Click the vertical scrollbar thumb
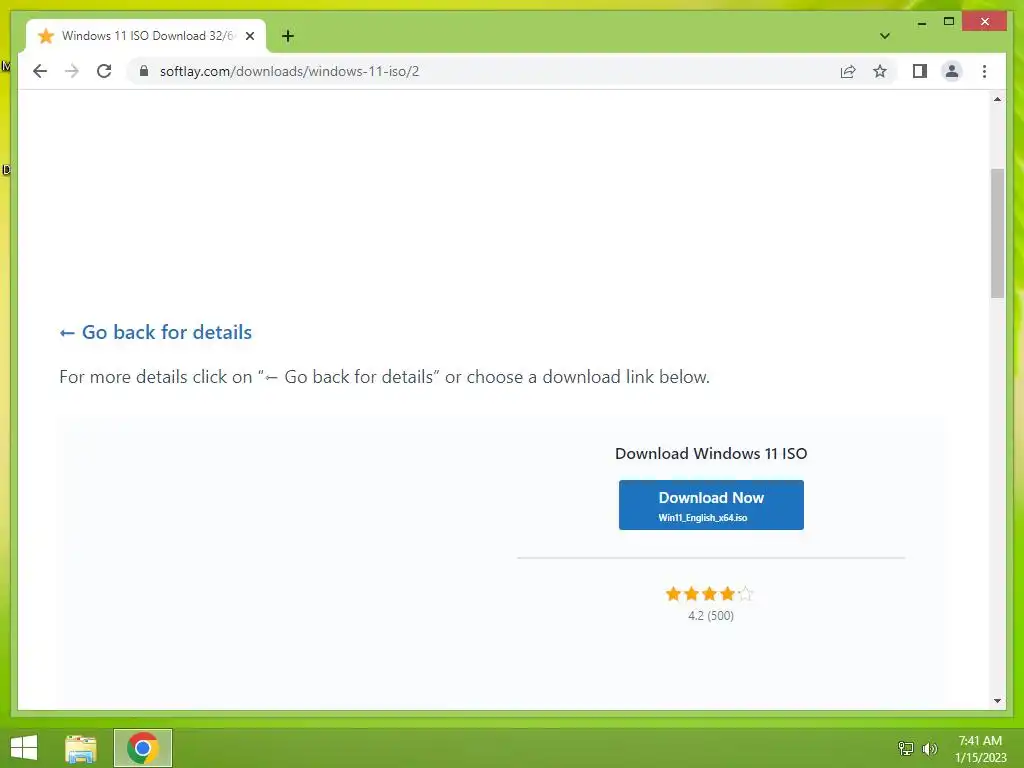This screenshot has width=1024, height=768. pos(997,233)
